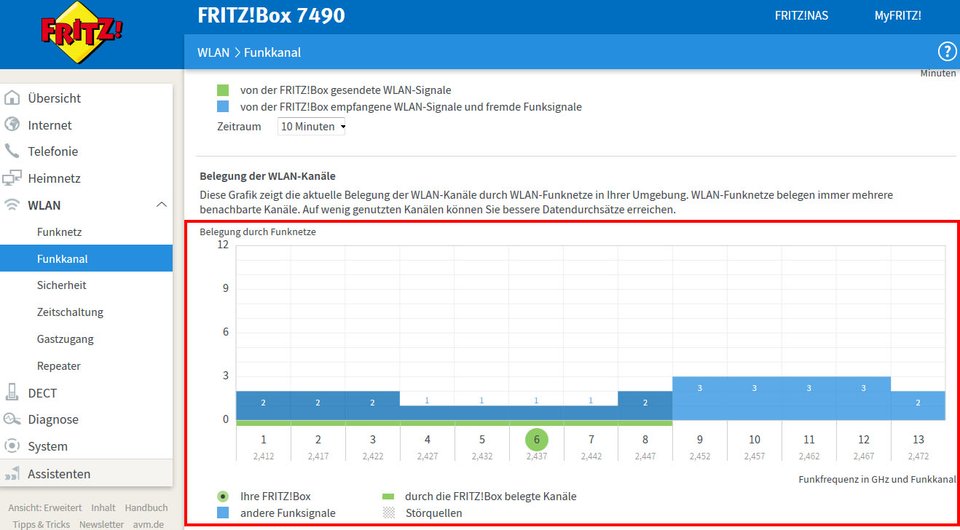The image size is (960, 530).
Task: Click the Störquellen hatched legend icon
Action: pos(388,513)
